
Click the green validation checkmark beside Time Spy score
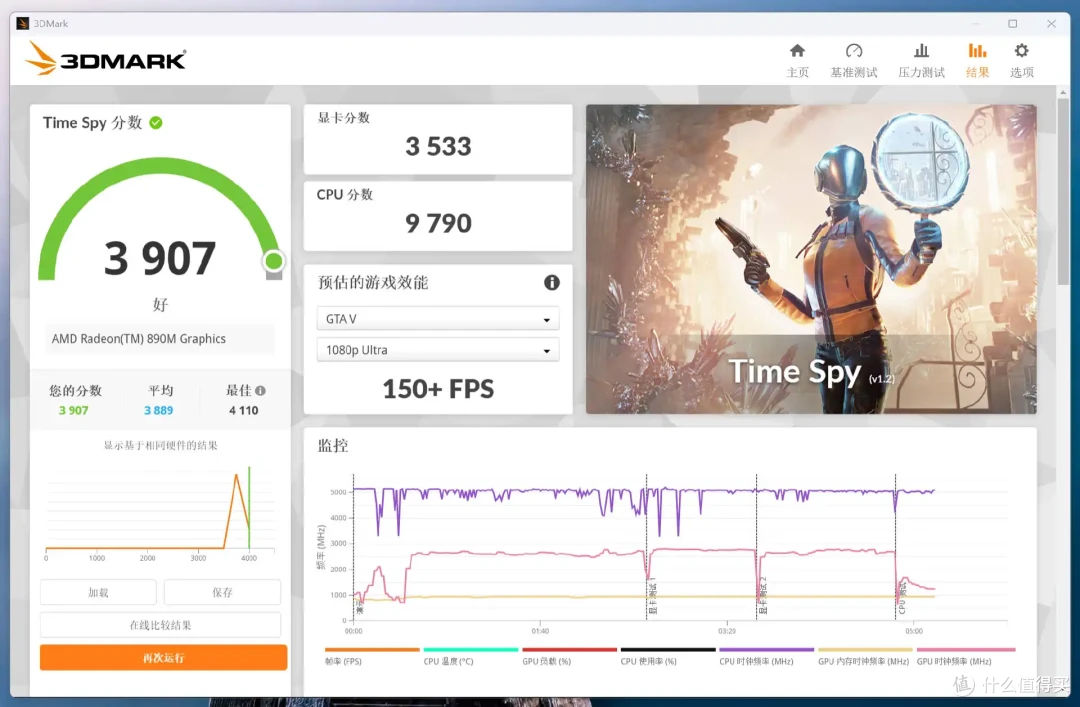[156, 123]
